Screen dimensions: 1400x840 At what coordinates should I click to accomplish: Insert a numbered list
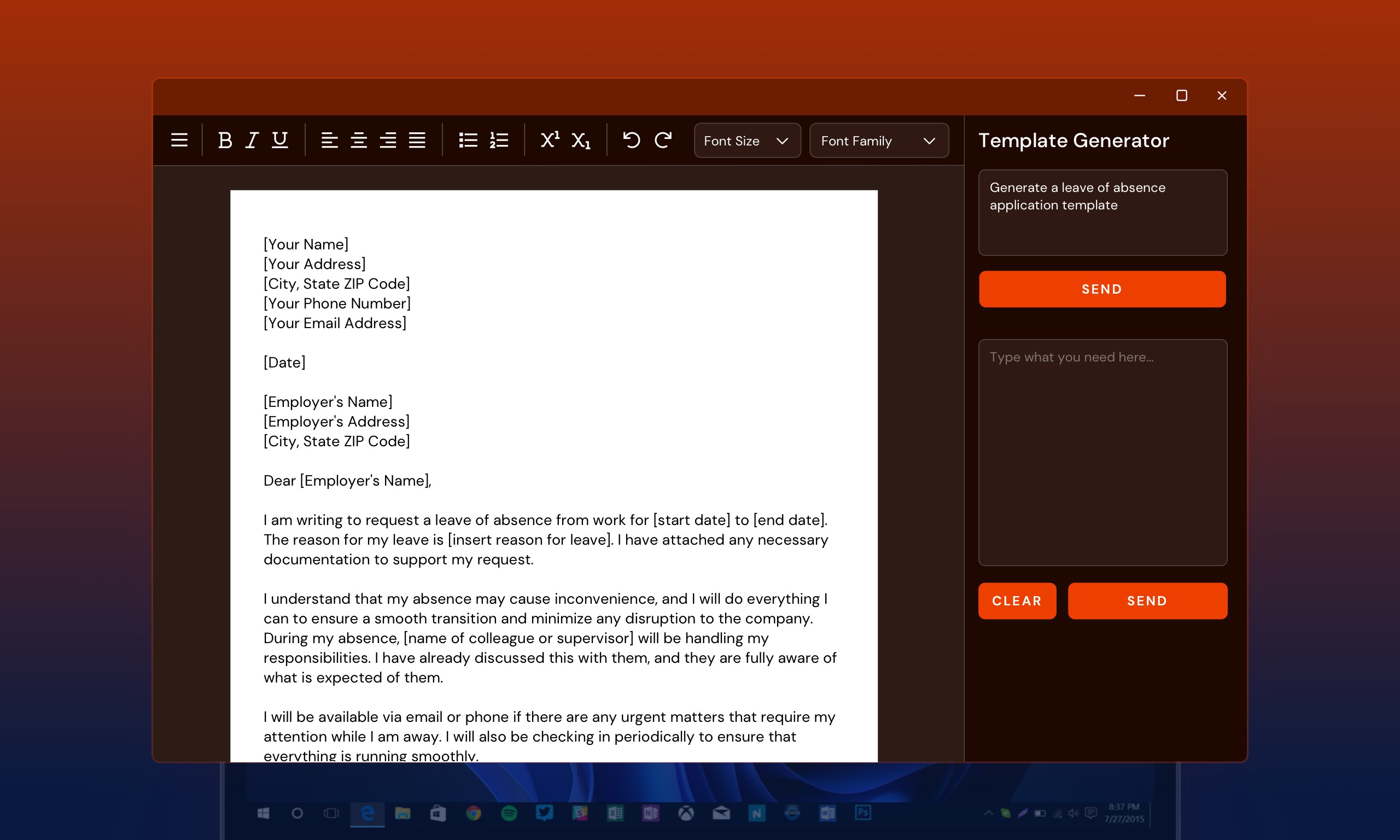pos(499,140)
